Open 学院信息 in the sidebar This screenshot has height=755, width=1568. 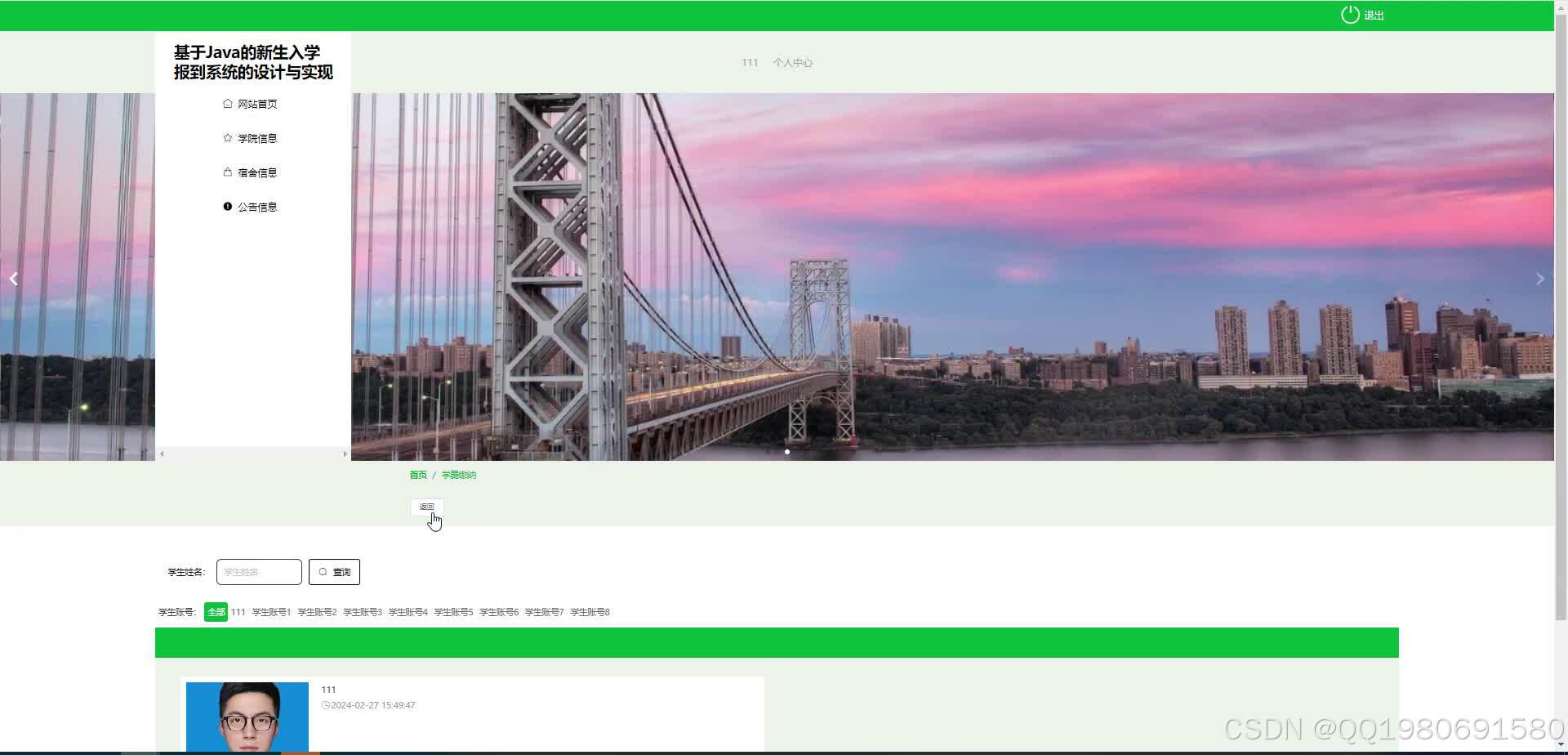[x=257, y=138]
